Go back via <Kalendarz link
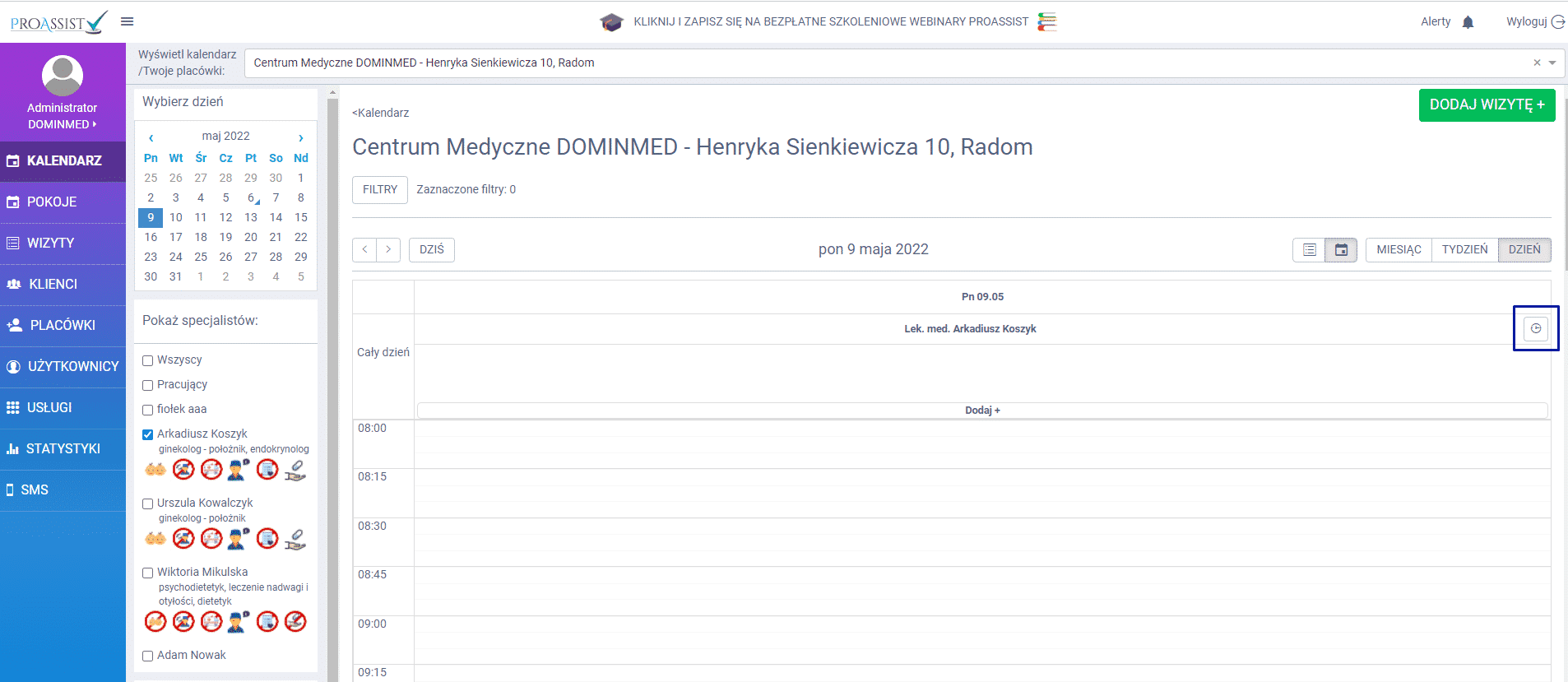The width and height of the screenshot is (1568, 682). click(x=380, y=113)
